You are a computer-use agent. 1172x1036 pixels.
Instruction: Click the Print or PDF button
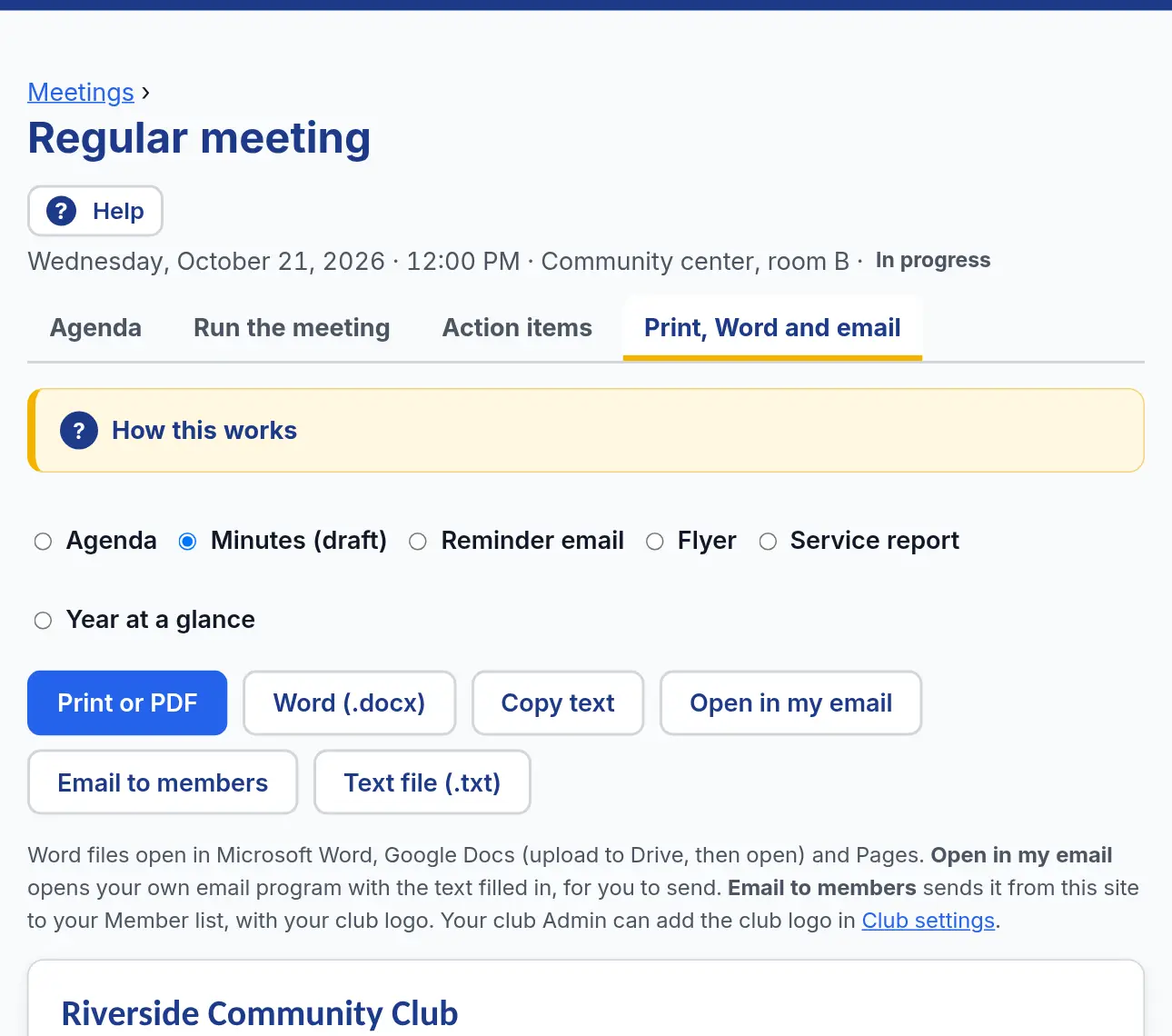[127, 702]
